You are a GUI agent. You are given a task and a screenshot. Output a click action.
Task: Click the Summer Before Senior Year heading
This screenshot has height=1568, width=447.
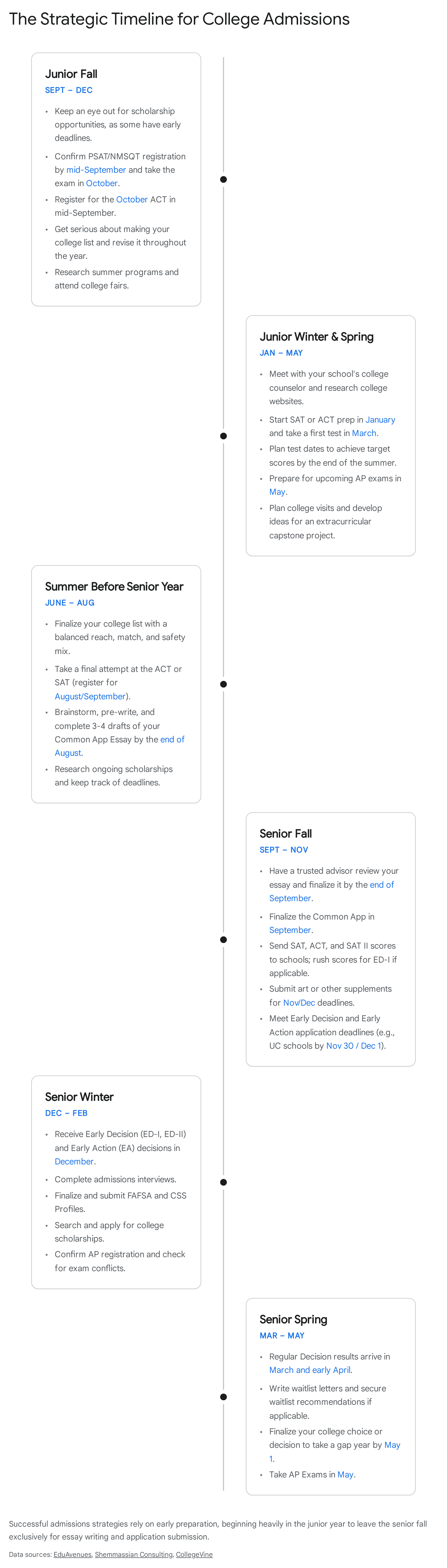[x=114, y=586]
